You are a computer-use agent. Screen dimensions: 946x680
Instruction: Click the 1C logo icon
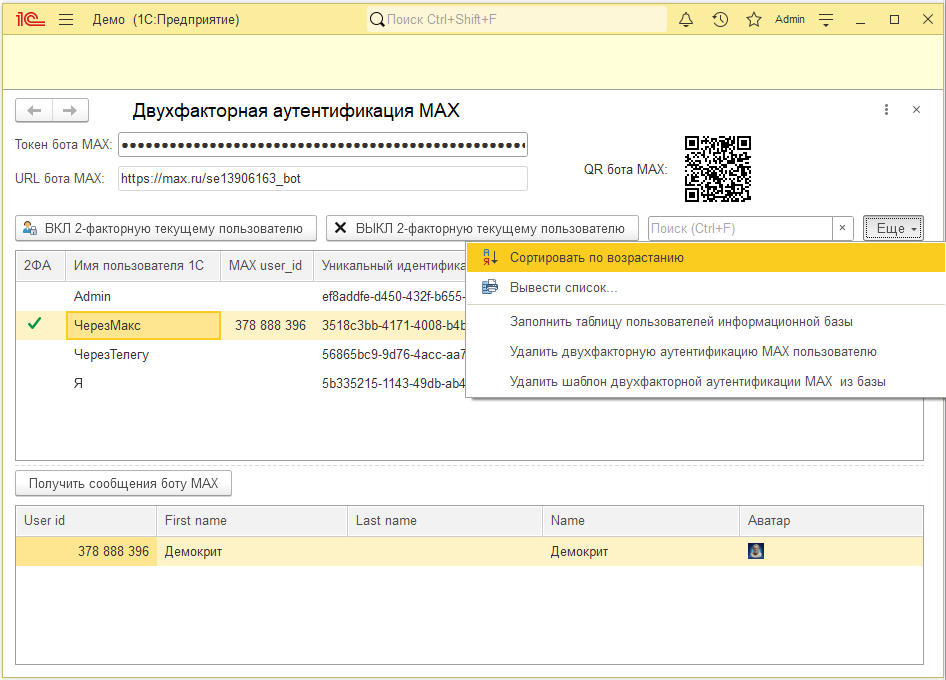pos(30,19)
